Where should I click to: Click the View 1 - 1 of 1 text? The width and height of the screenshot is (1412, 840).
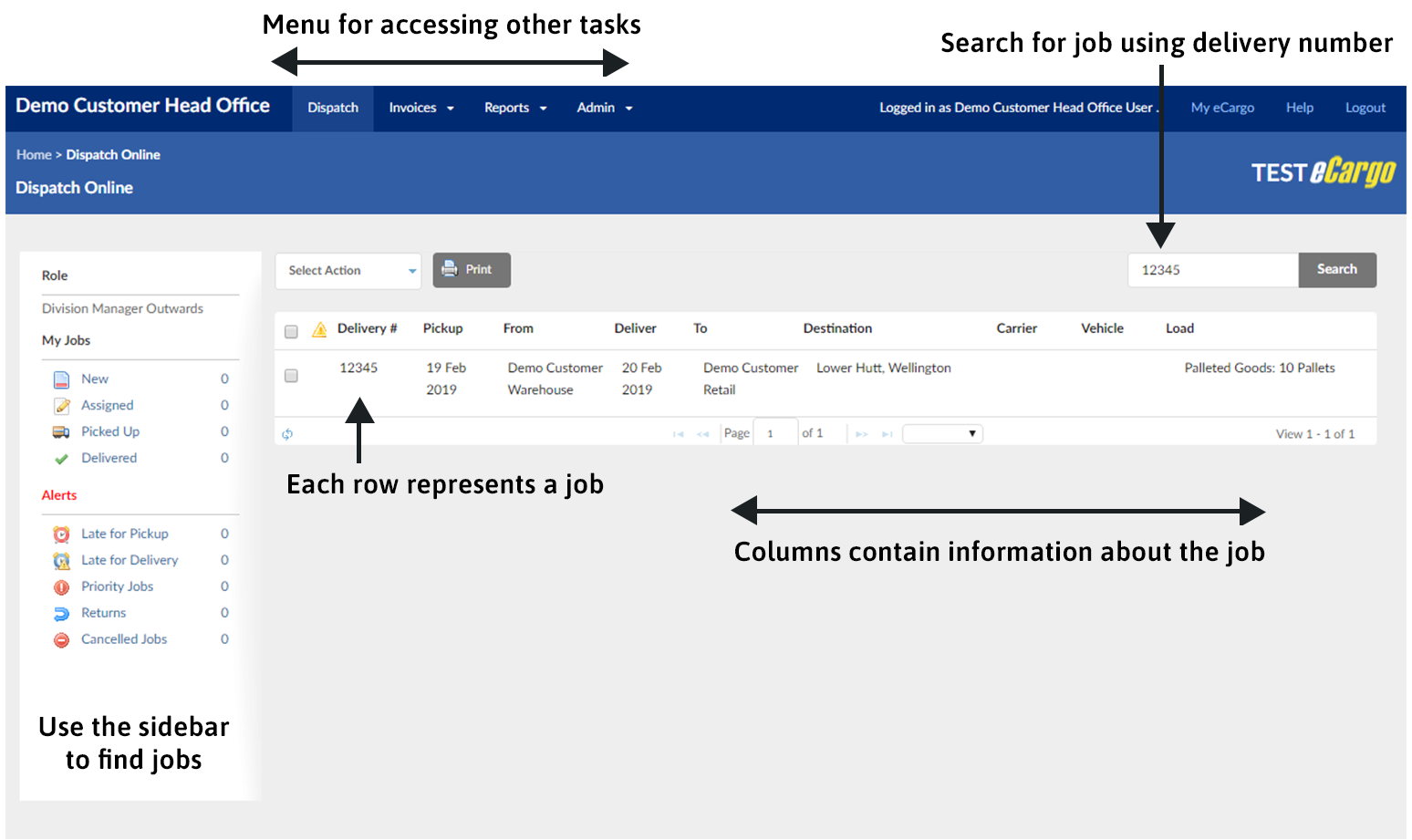point(1315,434)
